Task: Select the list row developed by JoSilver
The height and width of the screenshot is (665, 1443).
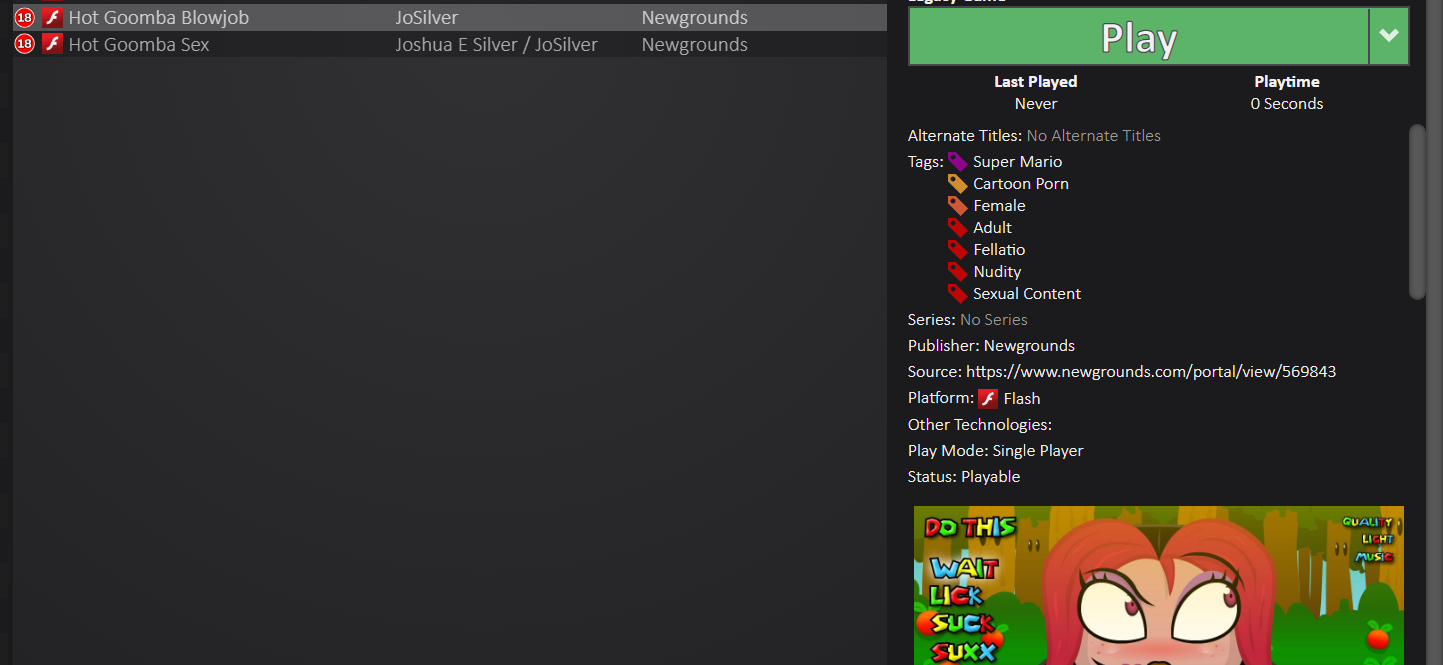Action: 450,18
